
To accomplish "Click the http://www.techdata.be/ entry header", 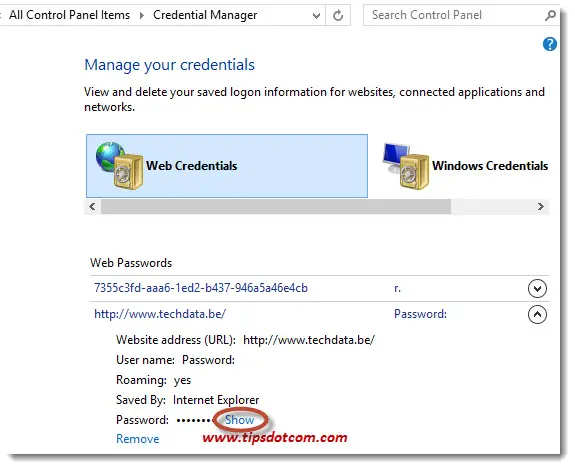I will coord(160,314).
